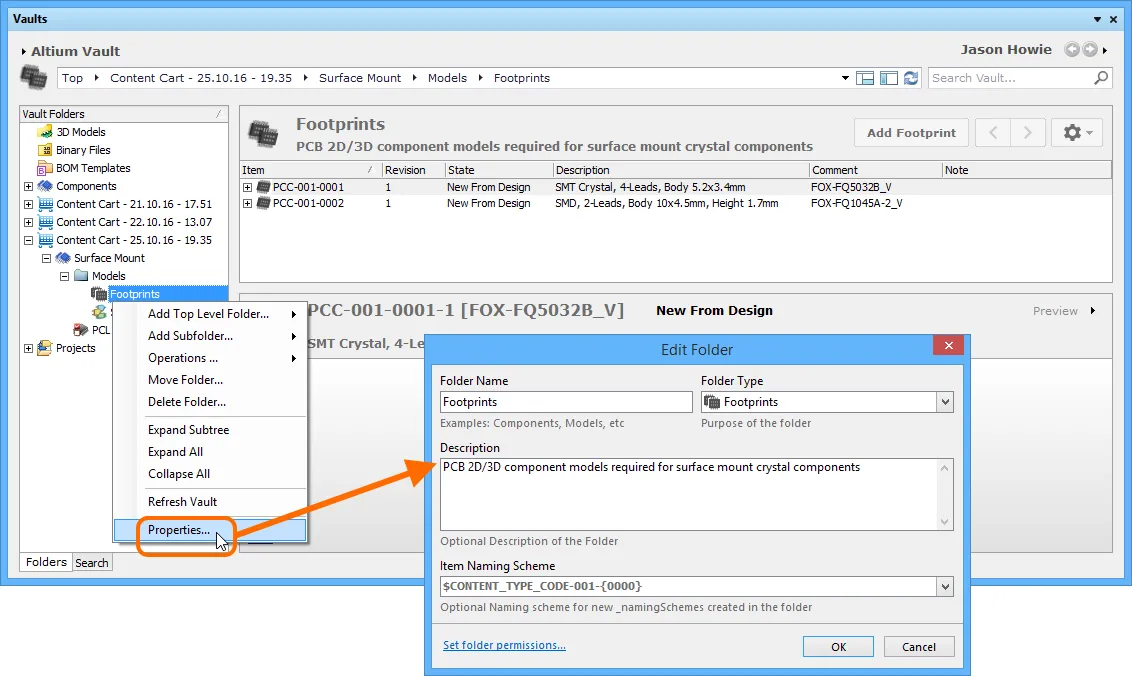Click the Description text area
This screenshot has width=1132, height=676.
[x=697, y=494]
